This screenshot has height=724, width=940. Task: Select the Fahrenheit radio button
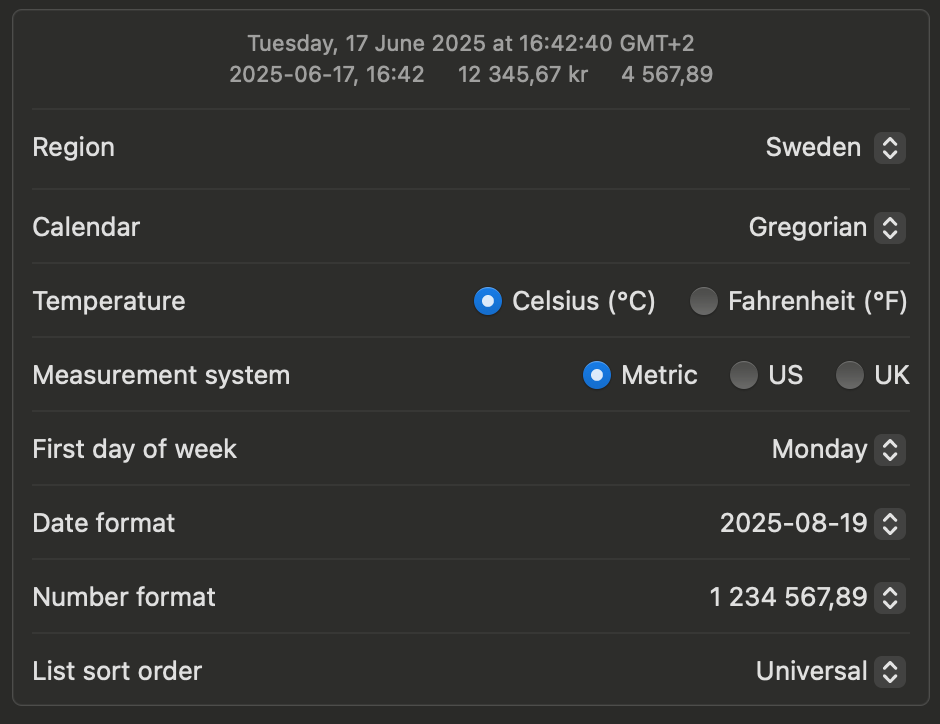(x=704, y=301)
